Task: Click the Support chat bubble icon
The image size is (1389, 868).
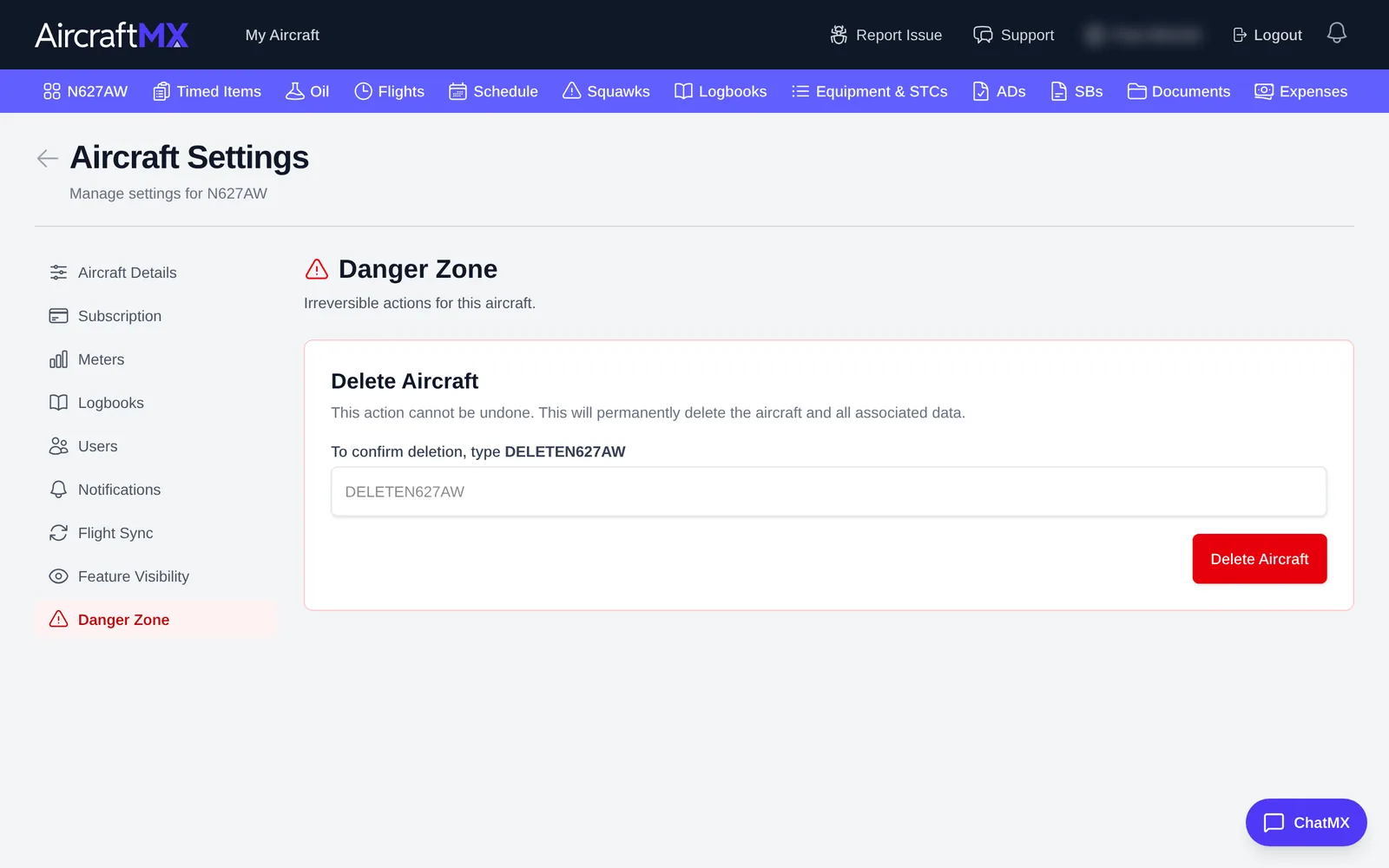Action: (983, 35)
